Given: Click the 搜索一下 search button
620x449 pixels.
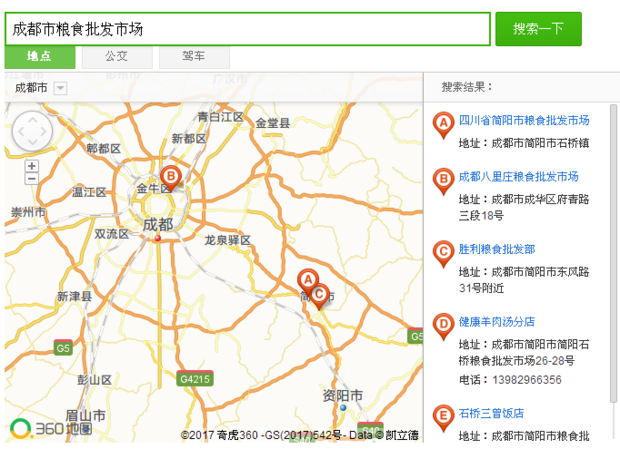Looking at the screenshot, I should 538,29.
